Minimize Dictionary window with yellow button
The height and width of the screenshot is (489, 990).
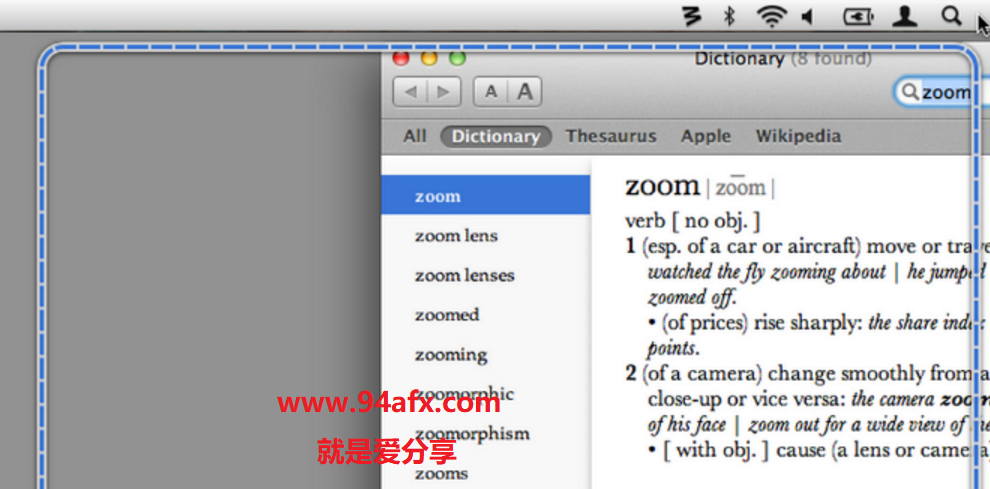[x=429, y=58]
